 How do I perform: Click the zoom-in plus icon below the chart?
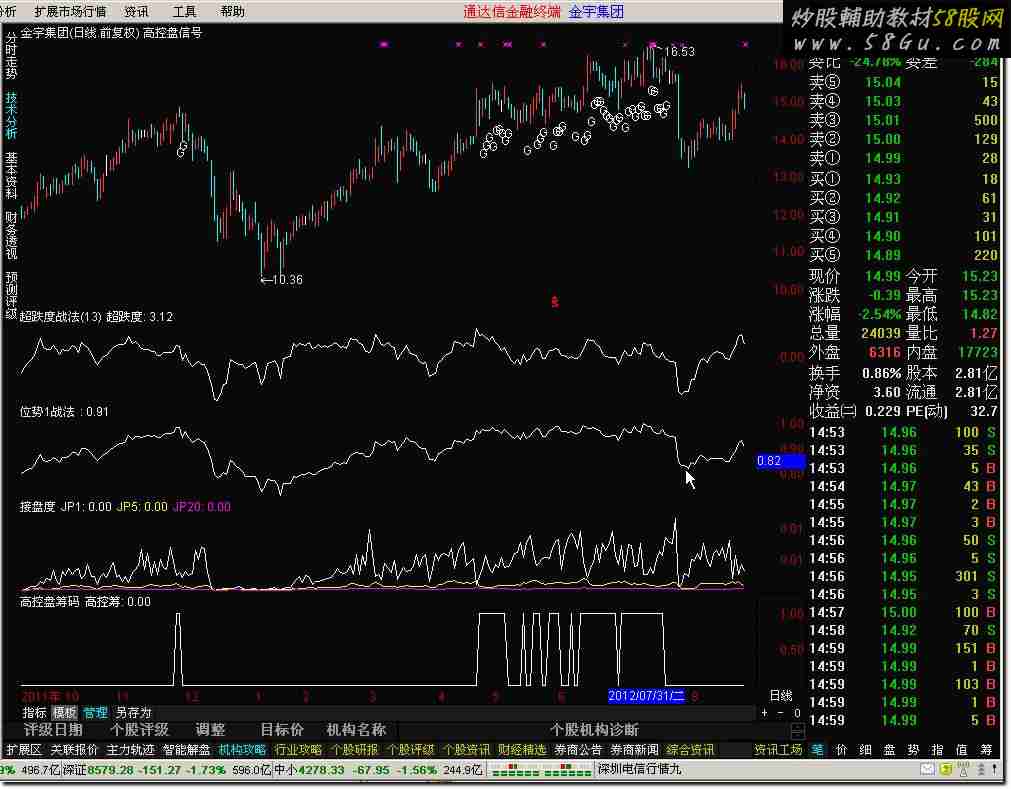tap(765, 713)
